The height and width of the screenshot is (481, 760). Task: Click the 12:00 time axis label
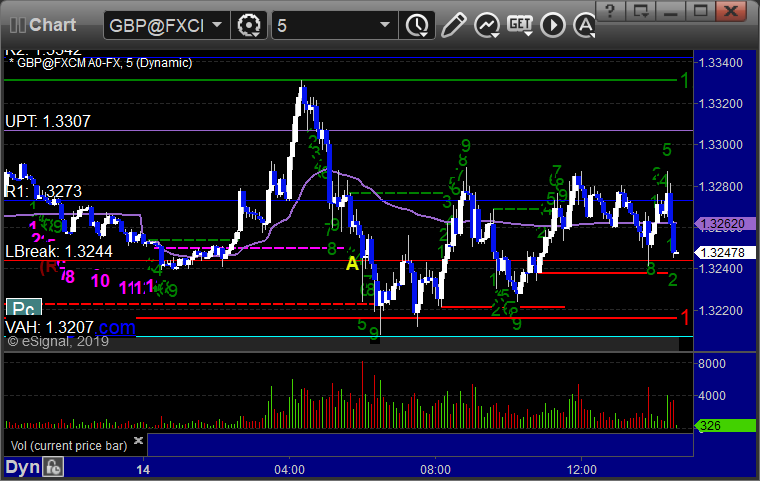point(582,470)
